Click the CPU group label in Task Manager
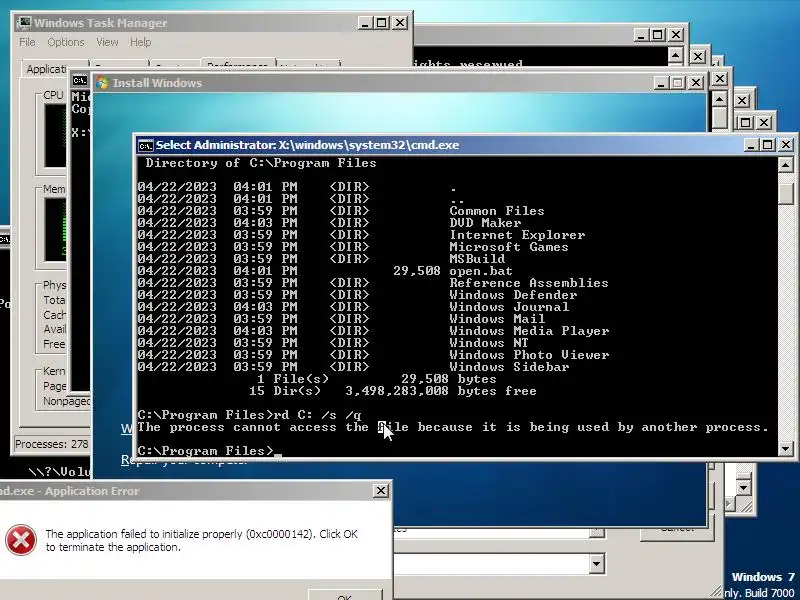Screen dimensions: 800x600 click(53, 95)
